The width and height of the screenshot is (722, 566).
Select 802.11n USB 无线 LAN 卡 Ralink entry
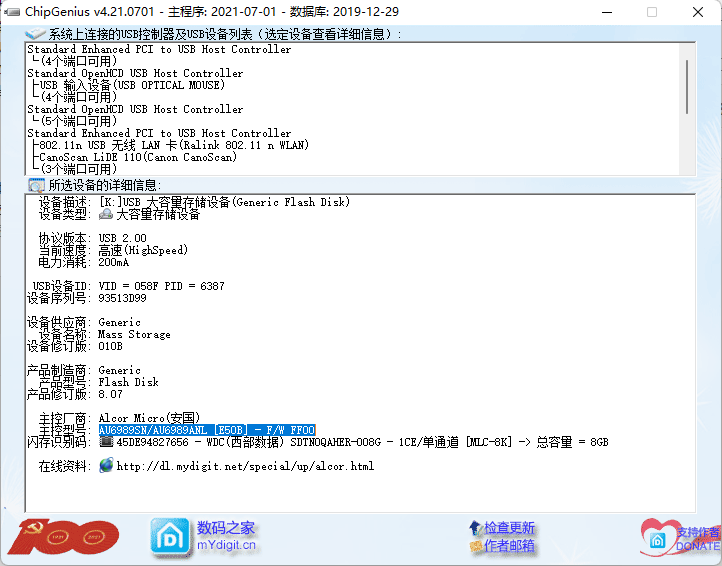click(174, 145)
